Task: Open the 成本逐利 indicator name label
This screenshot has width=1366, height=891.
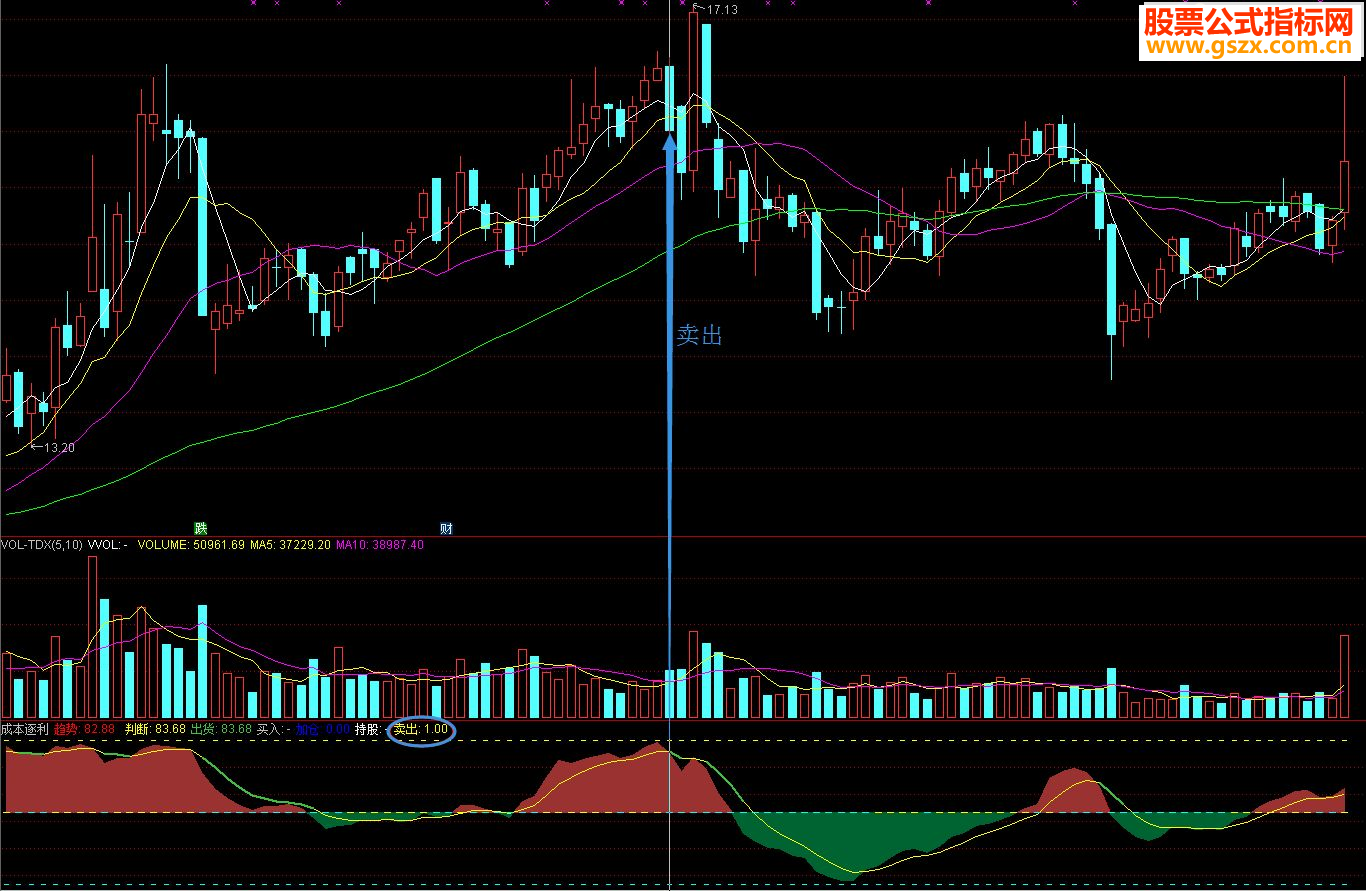Action: [x=25, y=729]
